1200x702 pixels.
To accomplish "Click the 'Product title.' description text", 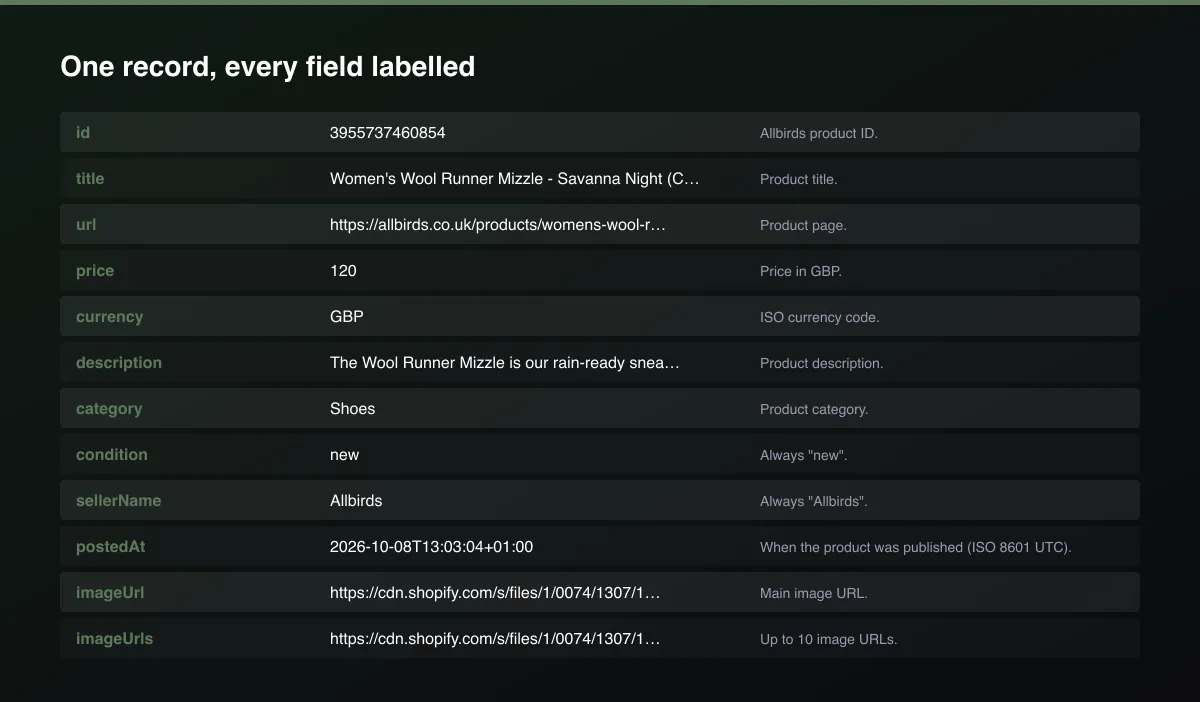I will (799, 179).
